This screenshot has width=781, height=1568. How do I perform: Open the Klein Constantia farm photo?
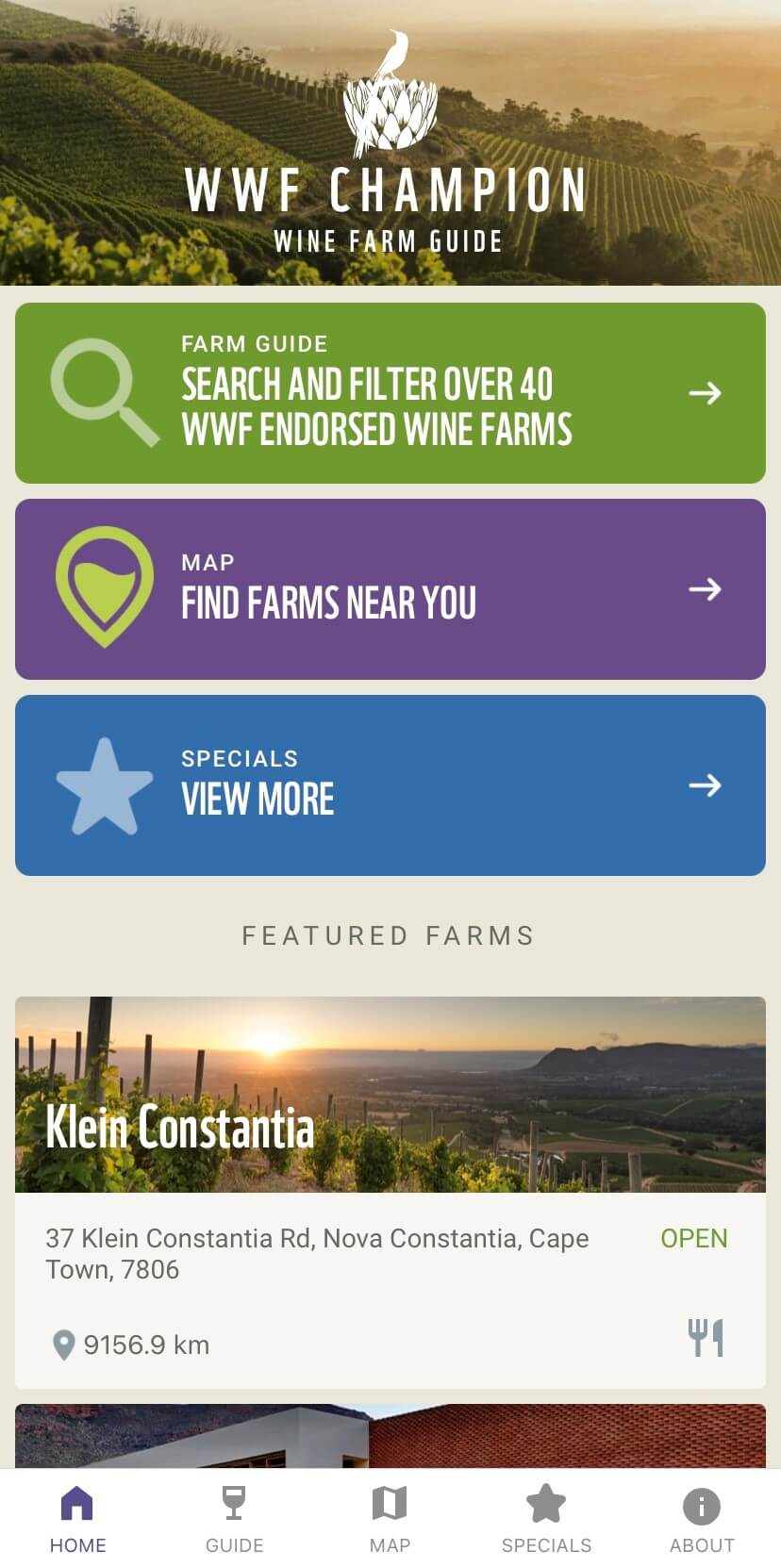click(x=390, y=1094)
